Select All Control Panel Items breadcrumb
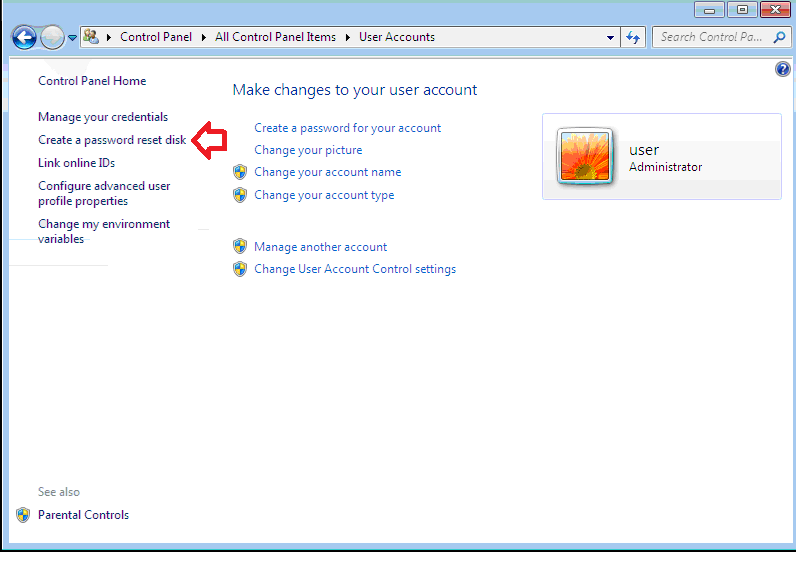The height and width of the screenshot is (561, 796). tap(278, 37)
